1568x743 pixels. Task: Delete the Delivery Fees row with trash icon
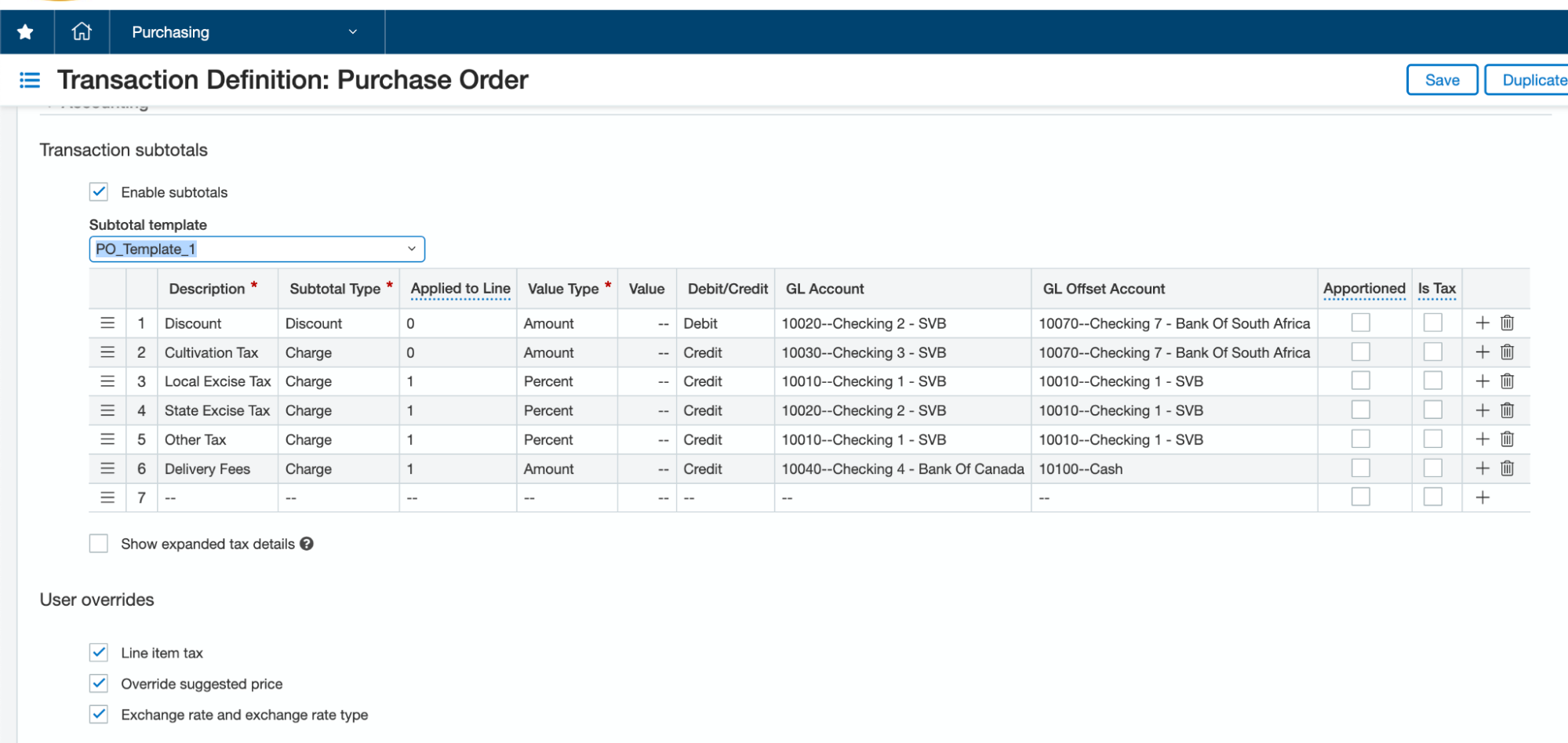tap(1508, 468)
